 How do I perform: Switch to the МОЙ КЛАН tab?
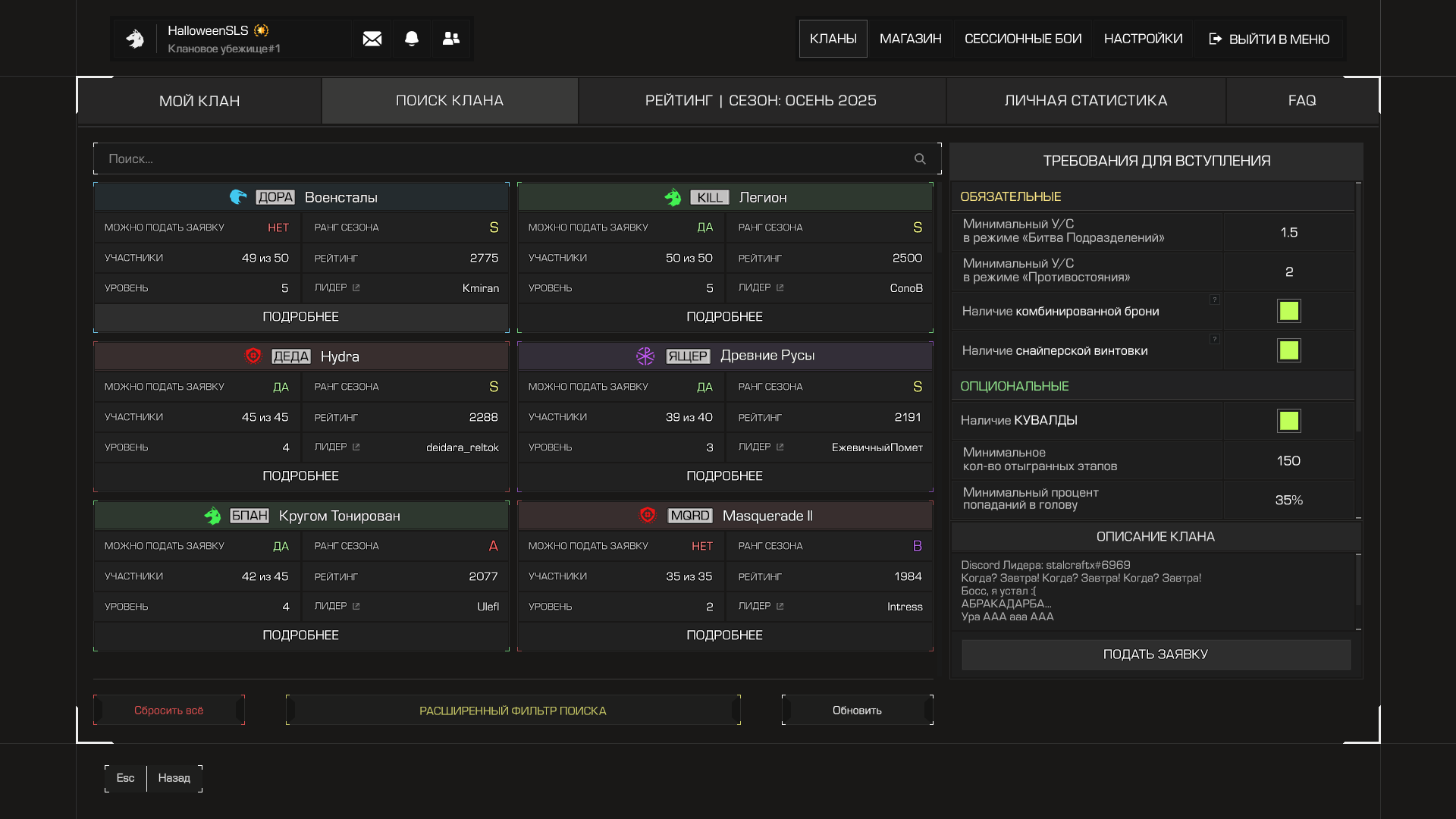(199, 101)
